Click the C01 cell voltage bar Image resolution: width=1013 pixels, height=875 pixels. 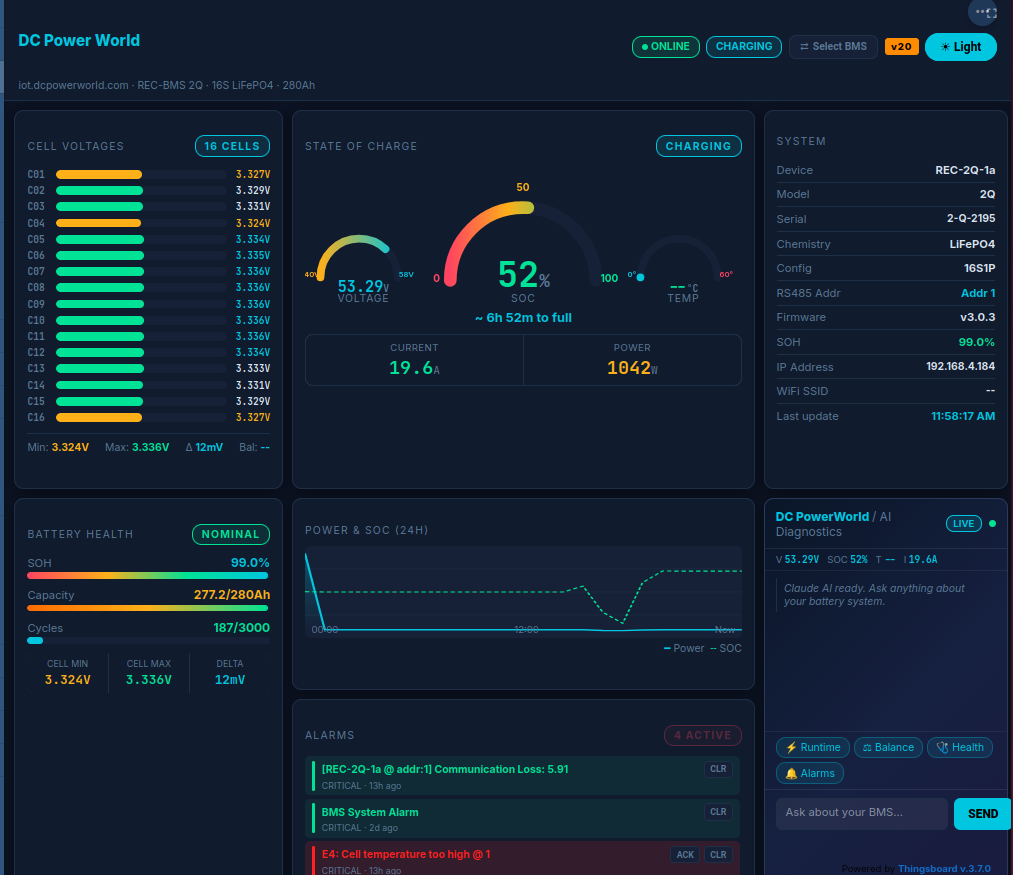click(141, 174)
